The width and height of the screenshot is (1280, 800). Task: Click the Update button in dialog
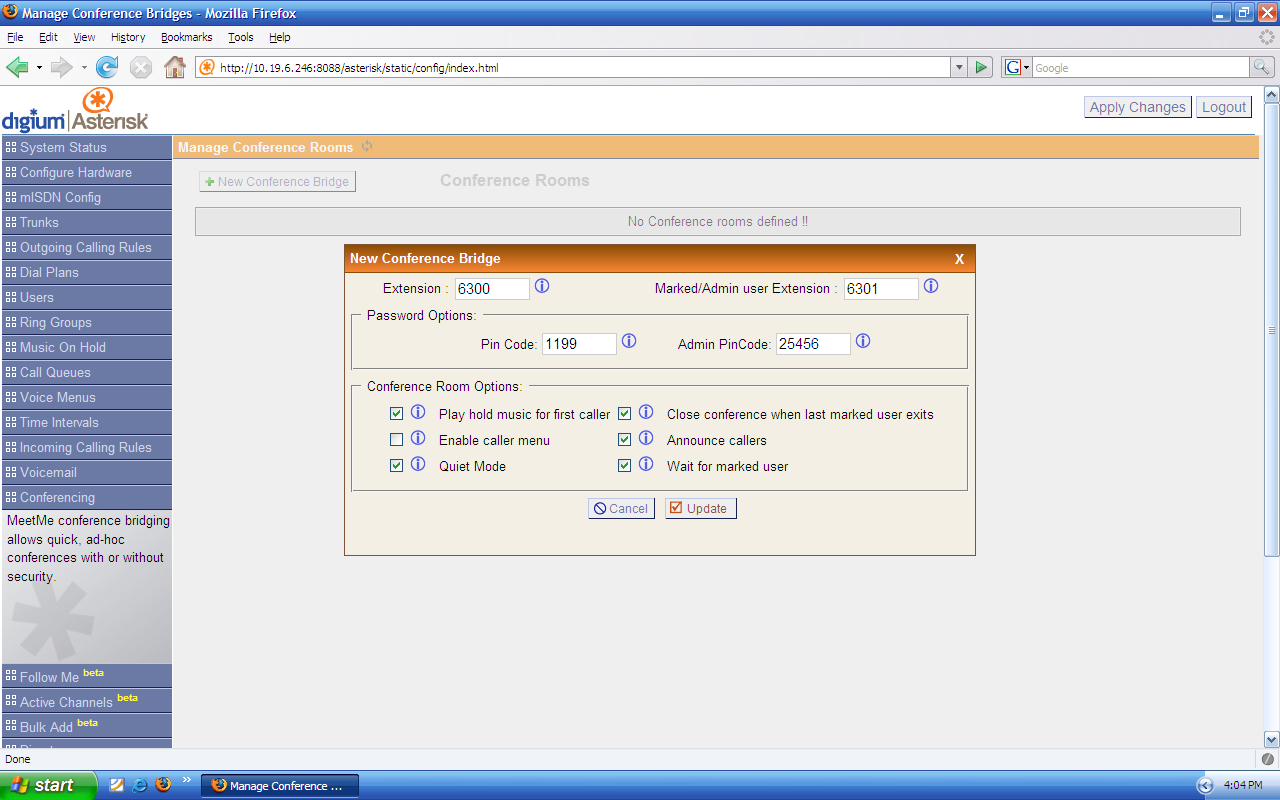pos(700,508)
